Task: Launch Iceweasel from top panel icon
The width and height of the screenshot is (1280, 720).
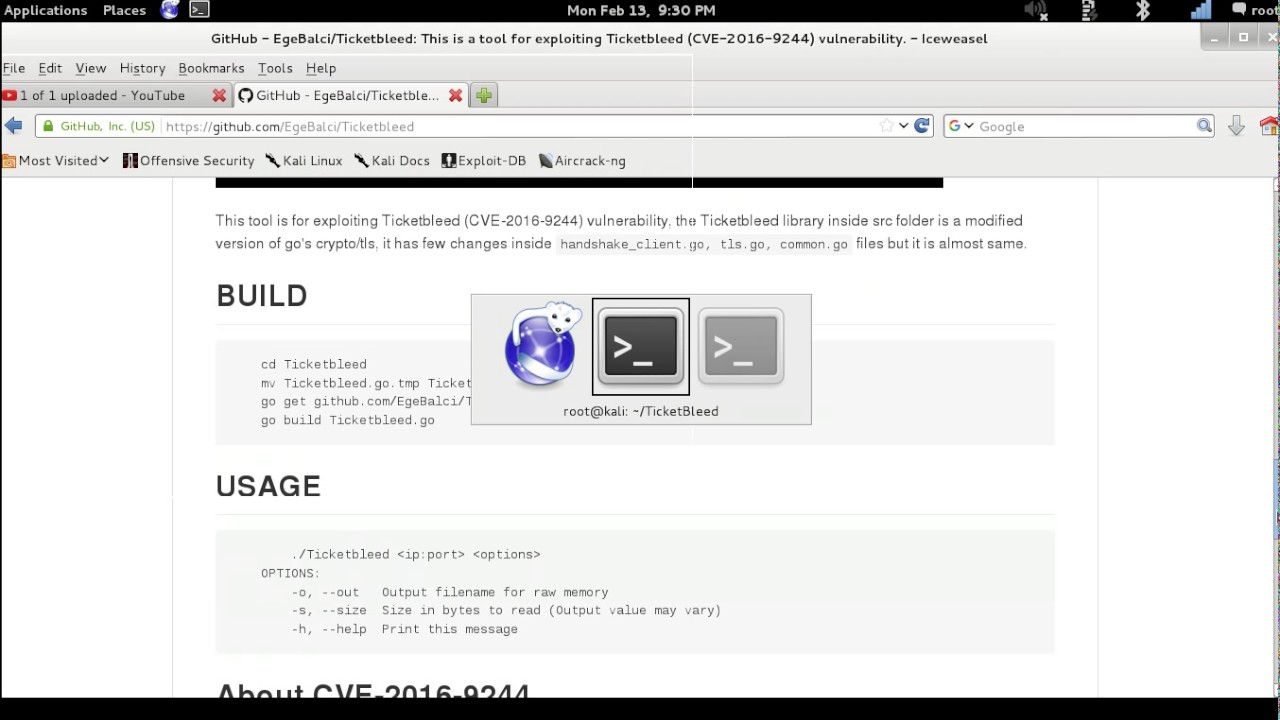Action: coord(170,10)
